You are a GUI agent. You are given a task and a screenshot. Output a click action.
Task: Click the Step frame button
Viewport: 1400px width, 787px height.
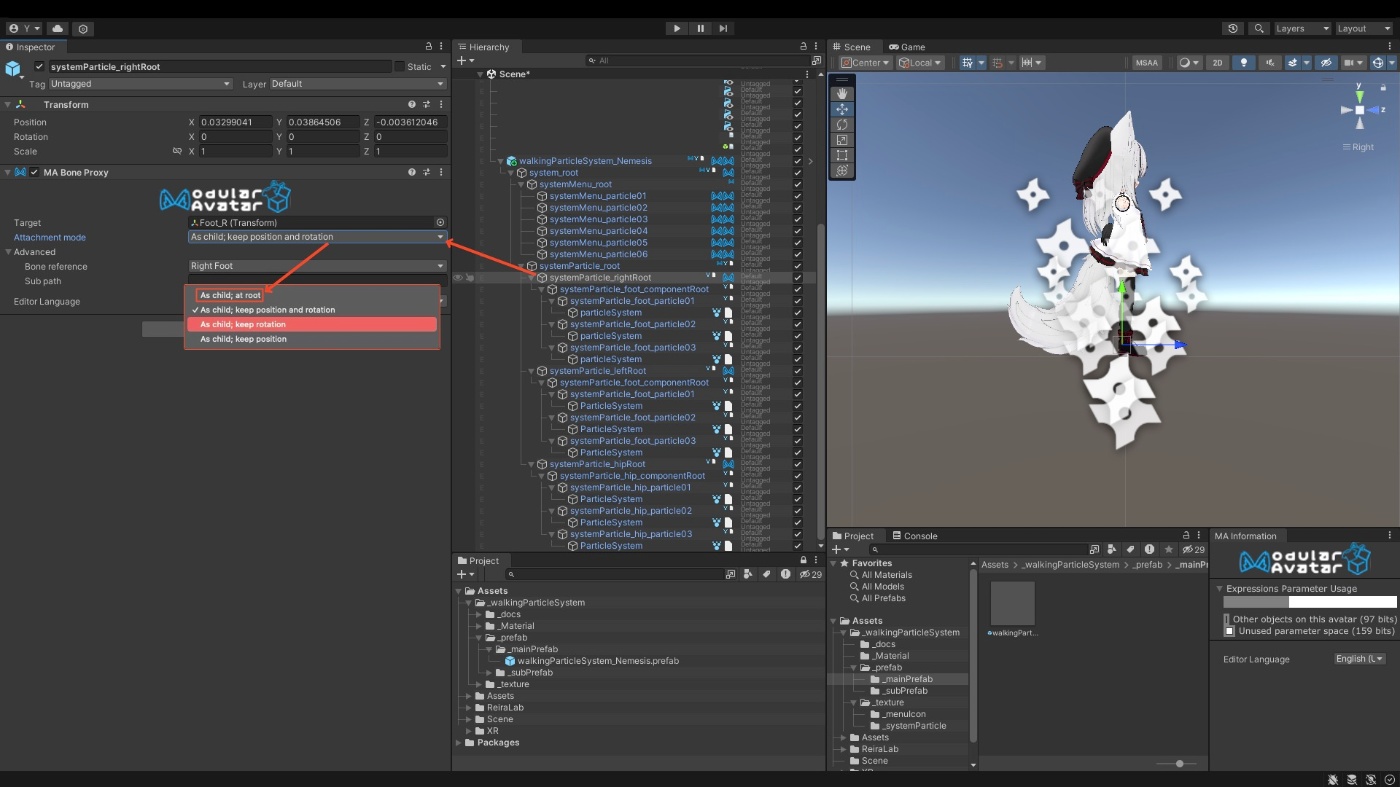click(723, 29)
